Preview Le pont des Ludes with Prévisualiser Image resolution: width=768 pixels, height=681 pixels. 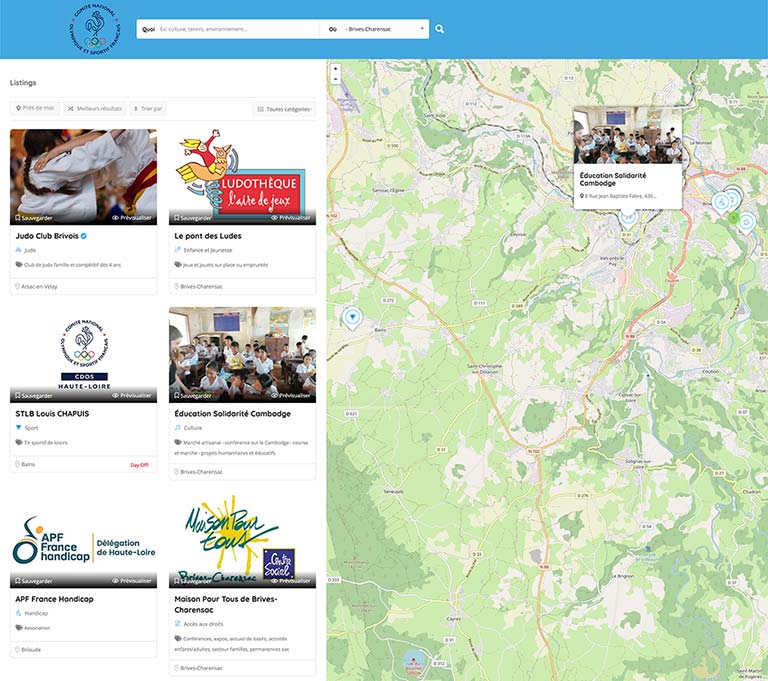[290, 218]
